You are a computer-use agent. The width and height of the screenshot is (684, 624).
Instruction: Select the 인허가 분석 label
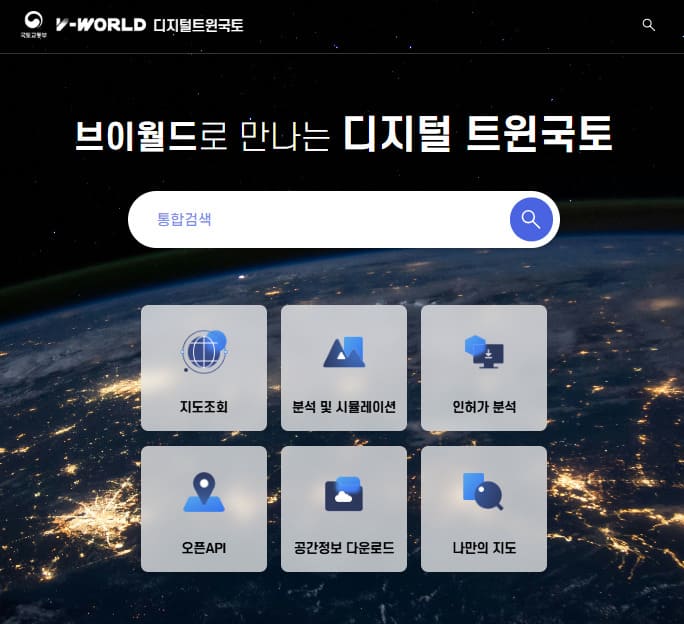click(484, 407)
